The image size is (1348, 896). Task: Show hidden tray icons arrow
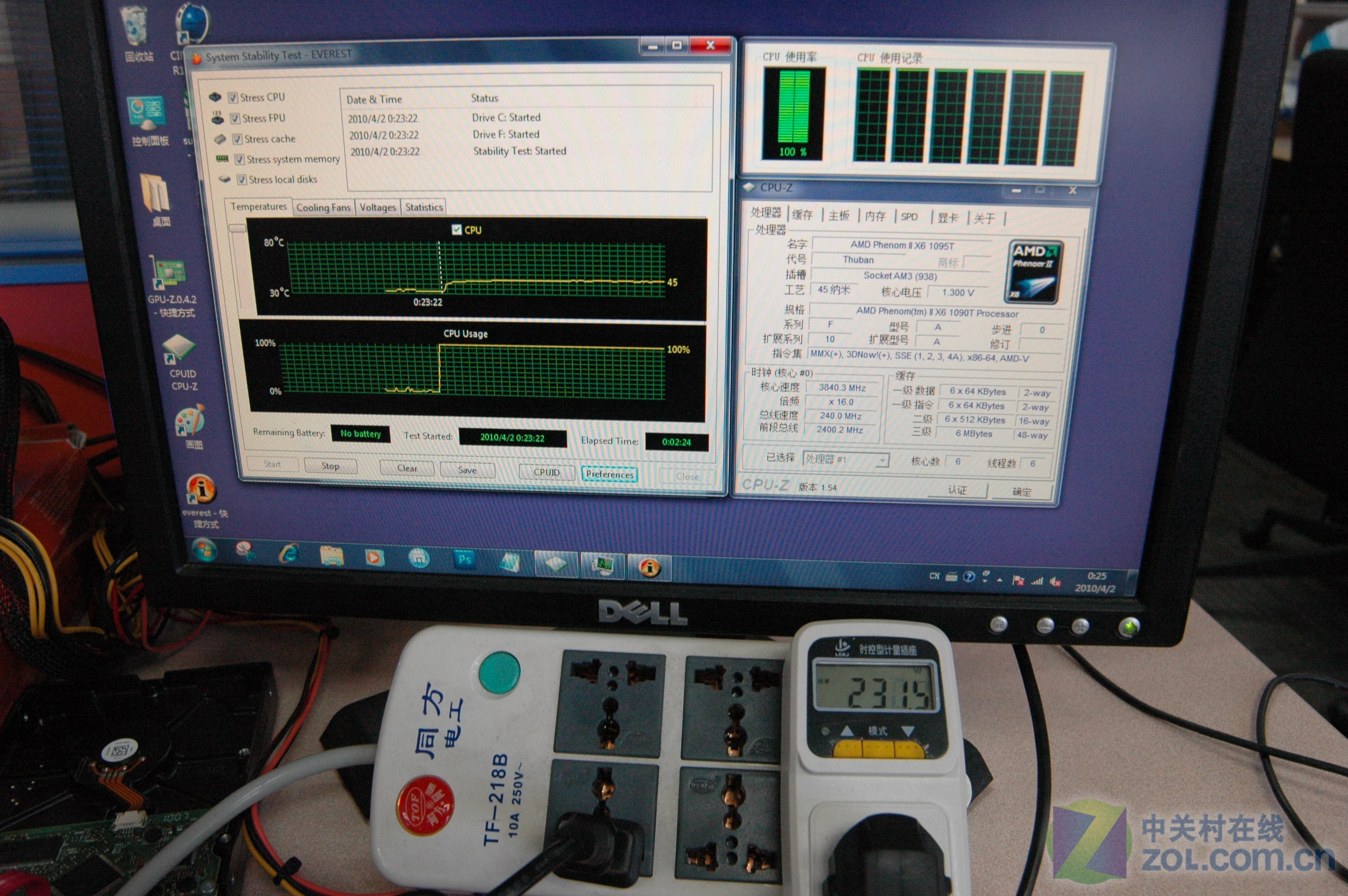(x=1000, y=579)
